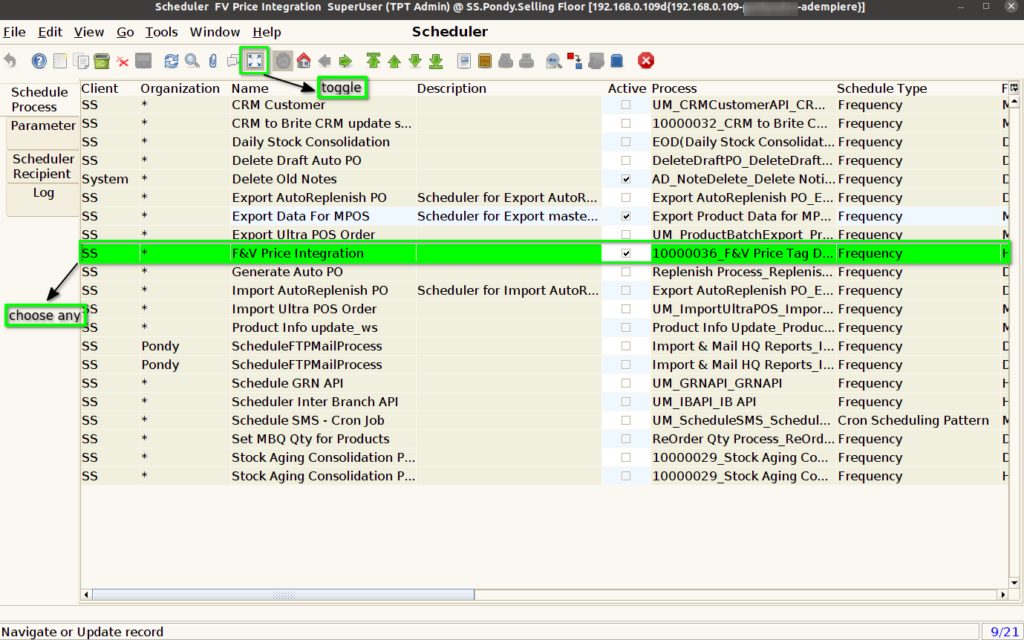Click the horizontal scrollbar right arrow
1024x640 pixels.
(1003, 595)
